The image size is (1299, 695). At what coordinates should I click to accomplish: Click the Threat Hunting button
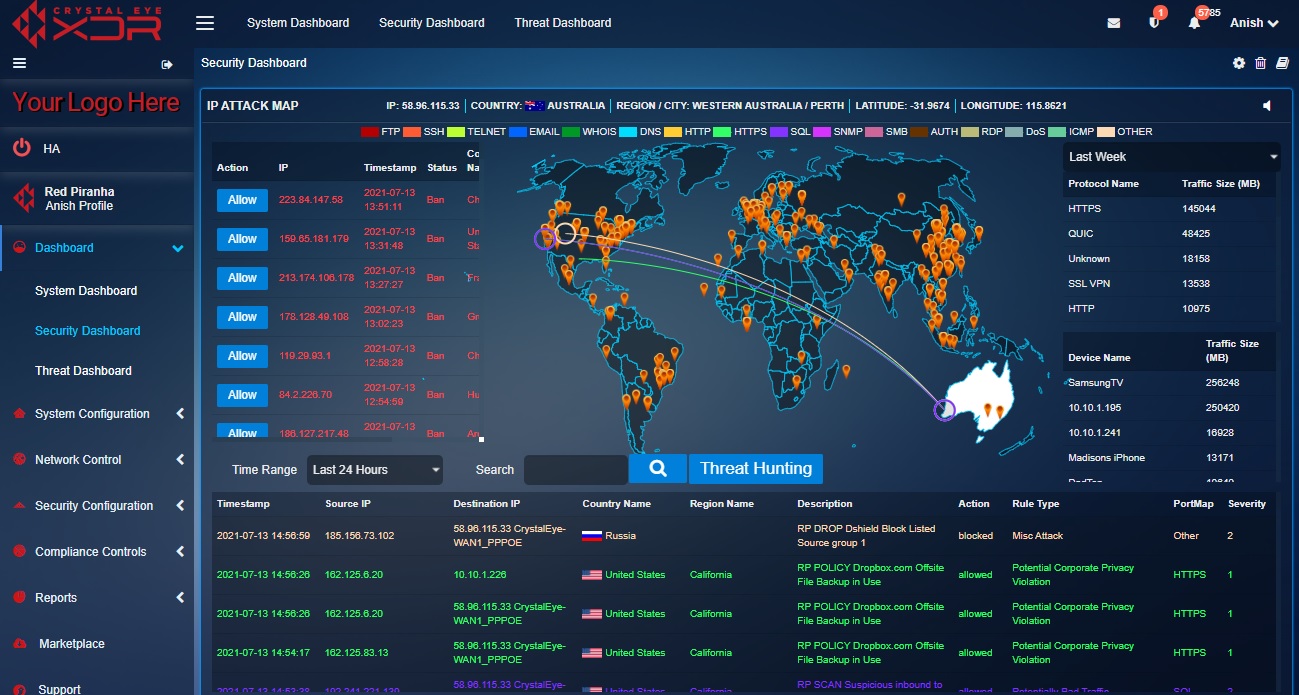(756, 468)
